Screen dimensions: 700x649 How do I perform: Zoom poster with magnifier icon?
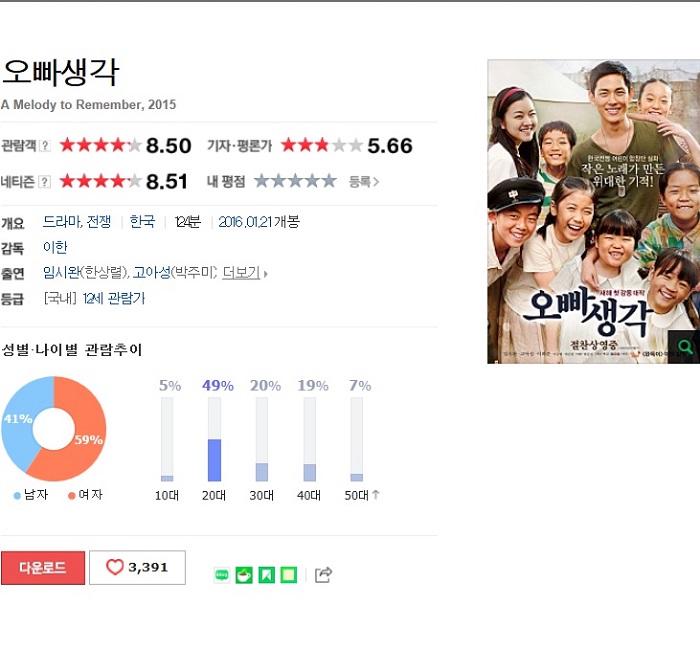point(684,347)
